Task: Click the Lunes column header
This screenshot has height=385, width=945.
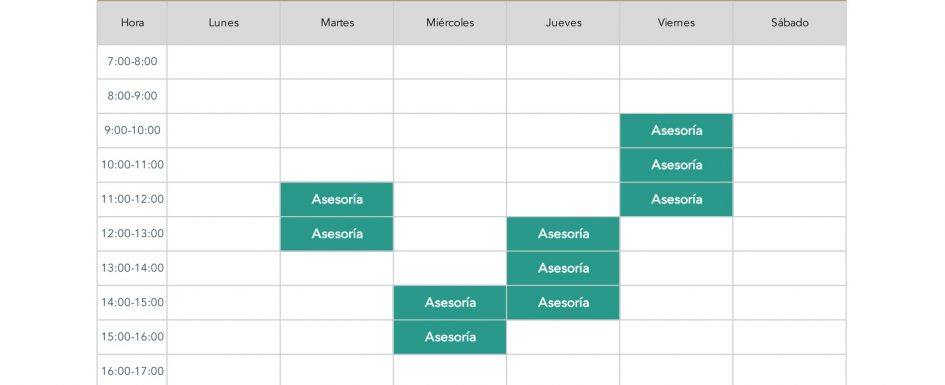Action: (x=224, y=23)
